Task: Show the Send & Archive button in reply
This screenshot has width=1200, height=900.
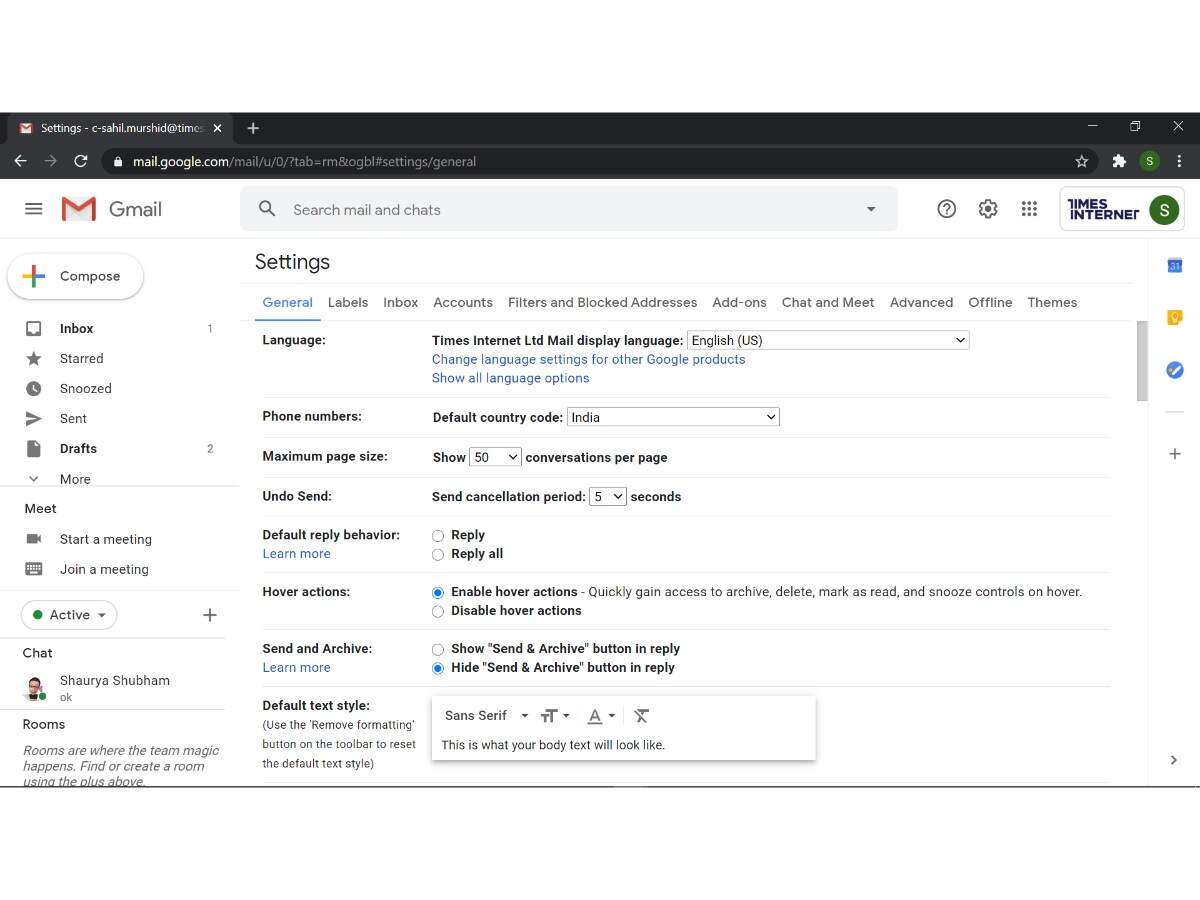Action: (x=438, y=648)
